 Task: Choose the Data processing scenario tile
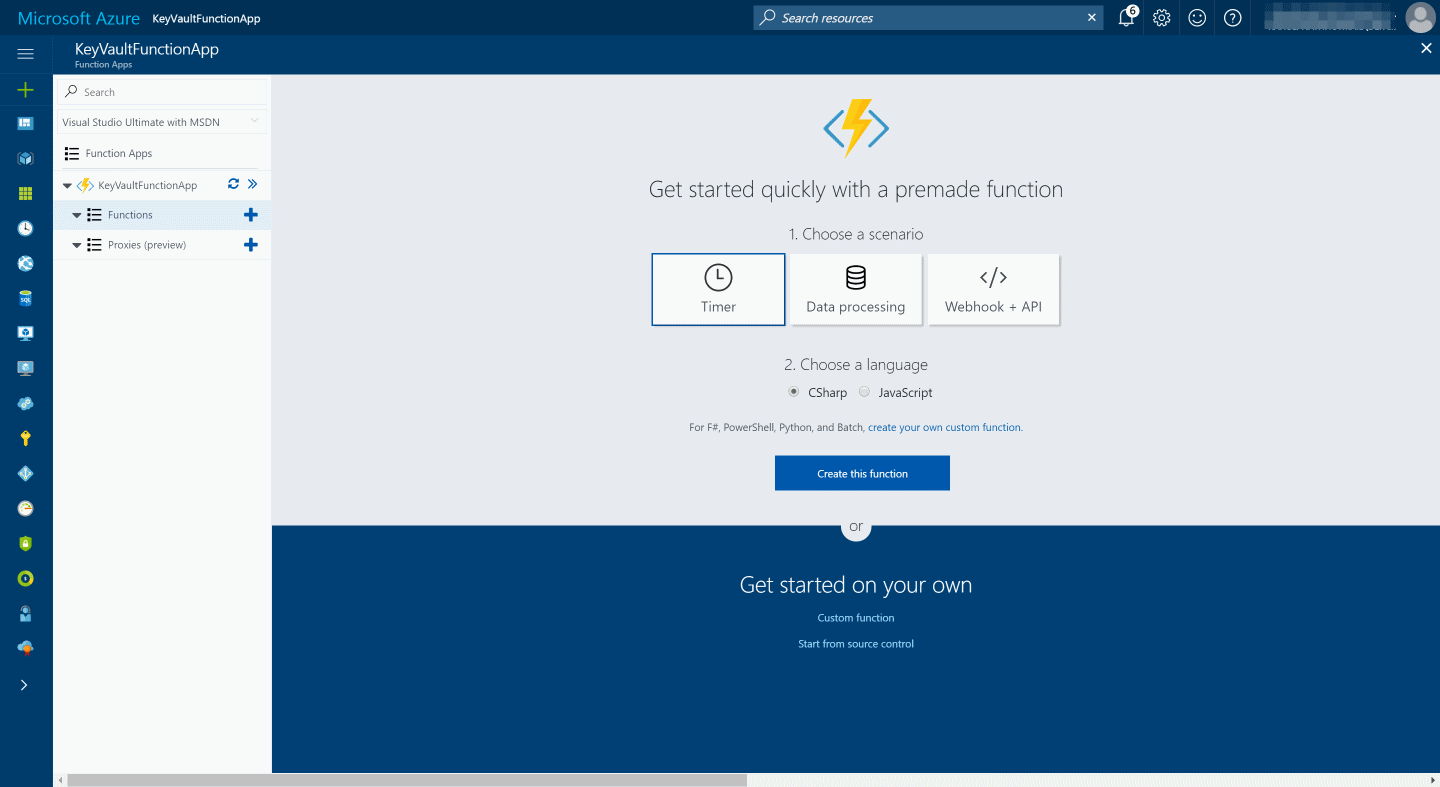coord(856,289)
